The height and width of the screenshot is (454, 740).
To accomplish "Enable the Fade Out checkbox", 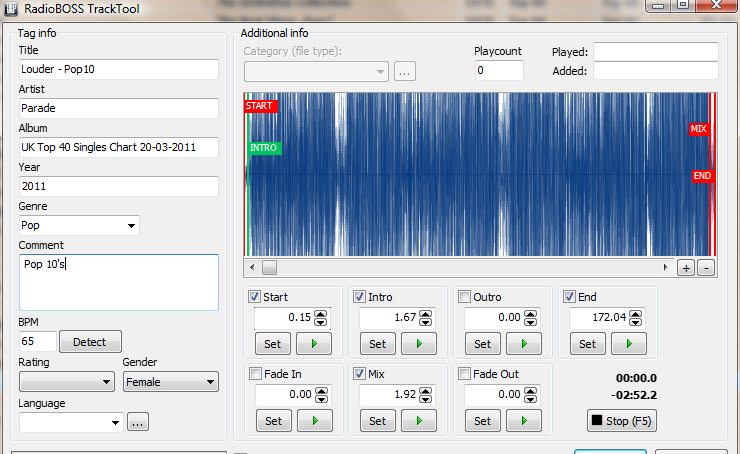I will pos(464,374).
